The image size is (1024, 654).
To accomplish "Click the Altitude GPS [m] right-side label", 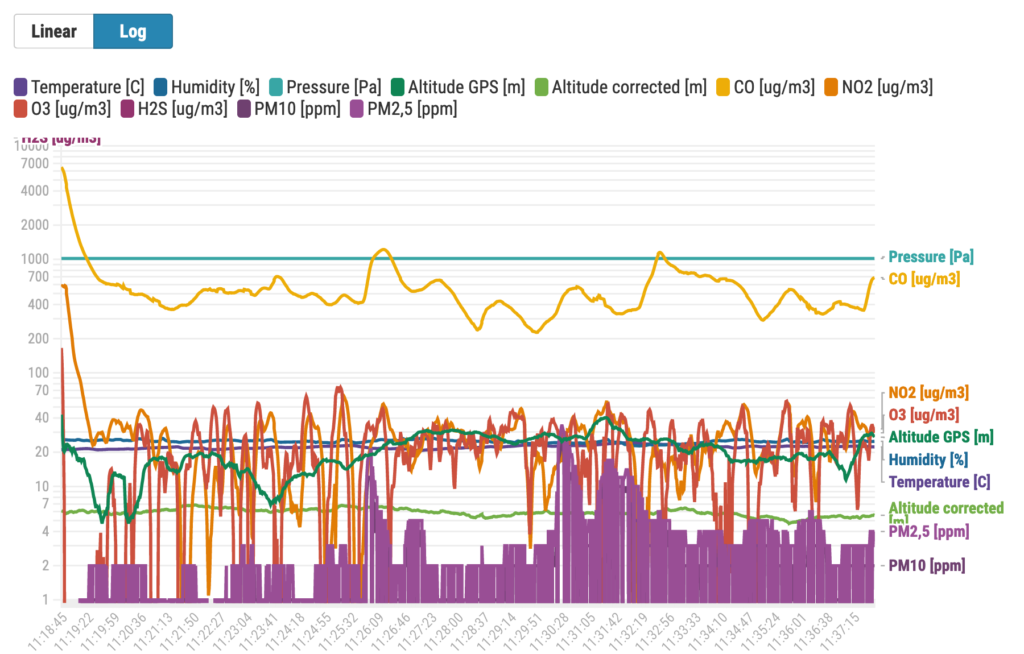I will [940, 436].
